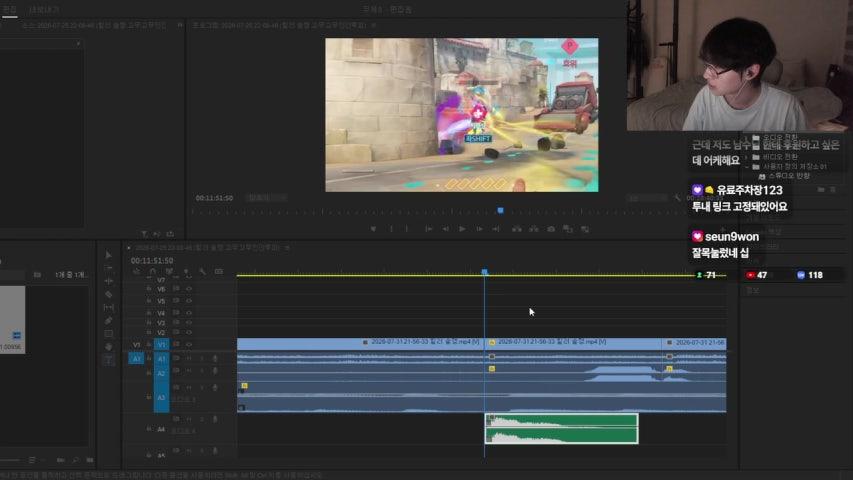Export frame with camera icon
This screenshot has height=480, width=853.
coord(551,229)
